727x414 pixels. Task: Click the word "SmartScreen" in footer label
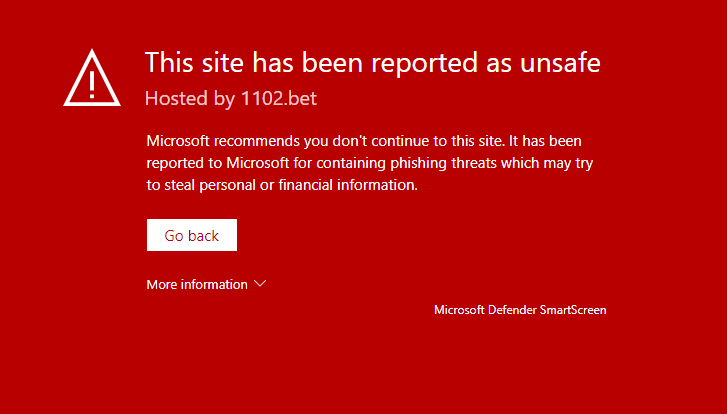[573, 310]
